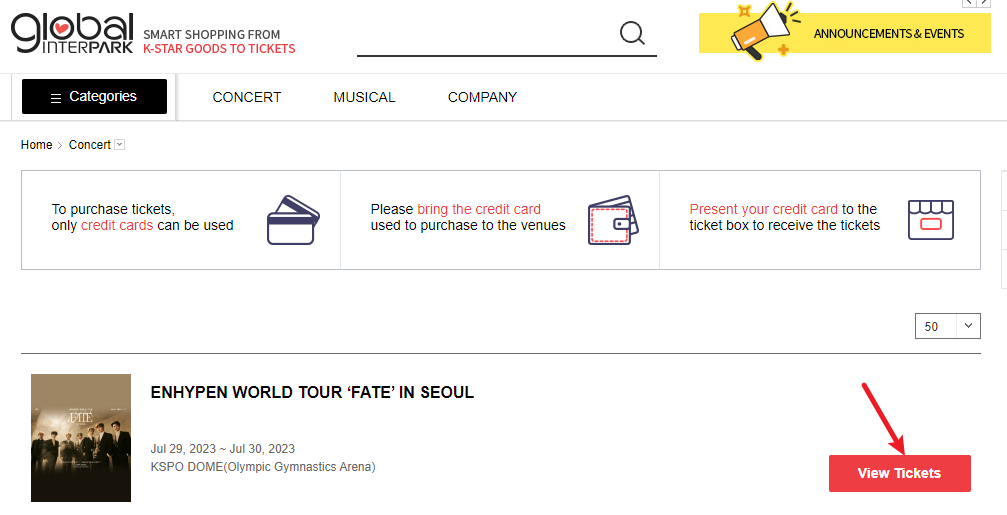Screen dimensions: 1007x515
Task: Click the Global Interpark logo
Action: tap(72, 33)
